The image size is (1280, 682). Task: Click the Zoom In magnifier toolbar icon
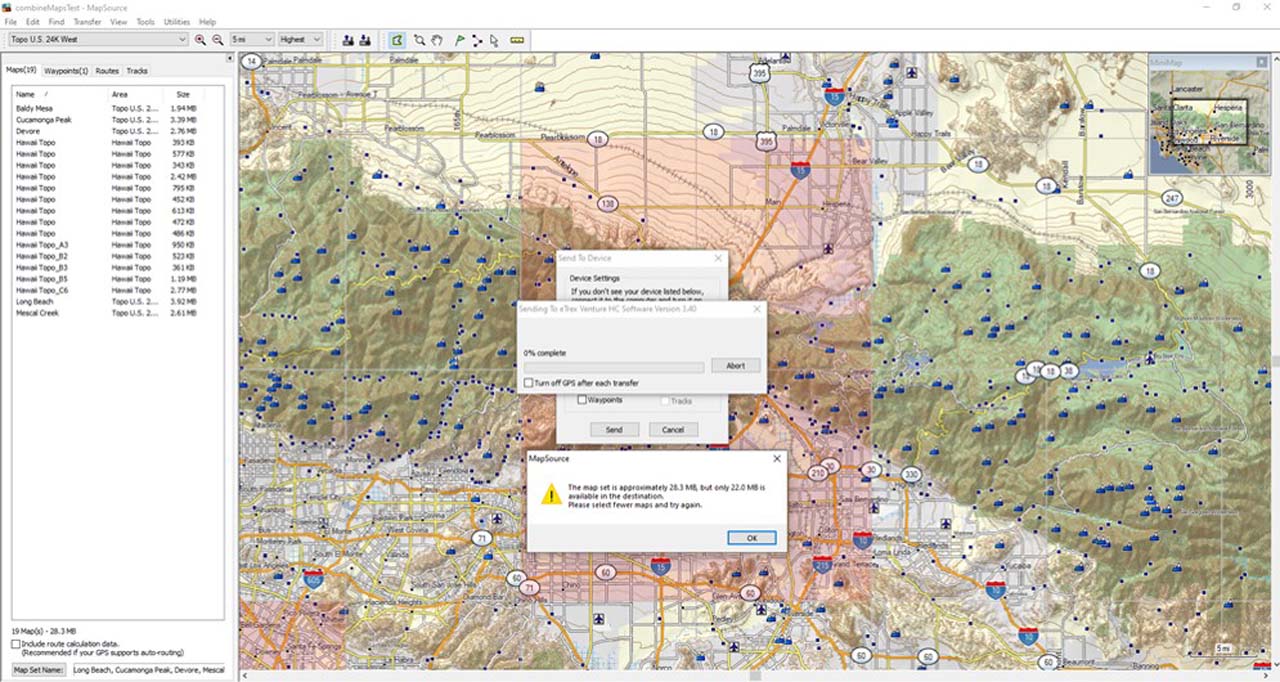[x=201, y=40]
